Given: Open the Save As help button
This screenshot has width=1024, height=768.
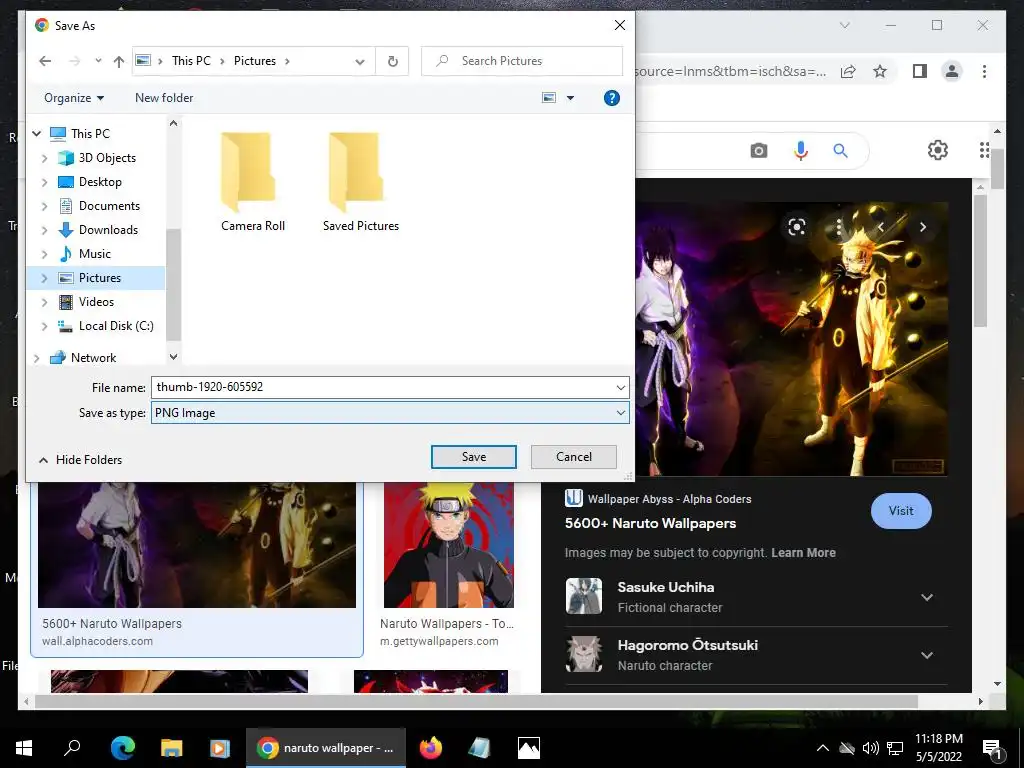Looking at the screenshot, I should click(611, 98).
